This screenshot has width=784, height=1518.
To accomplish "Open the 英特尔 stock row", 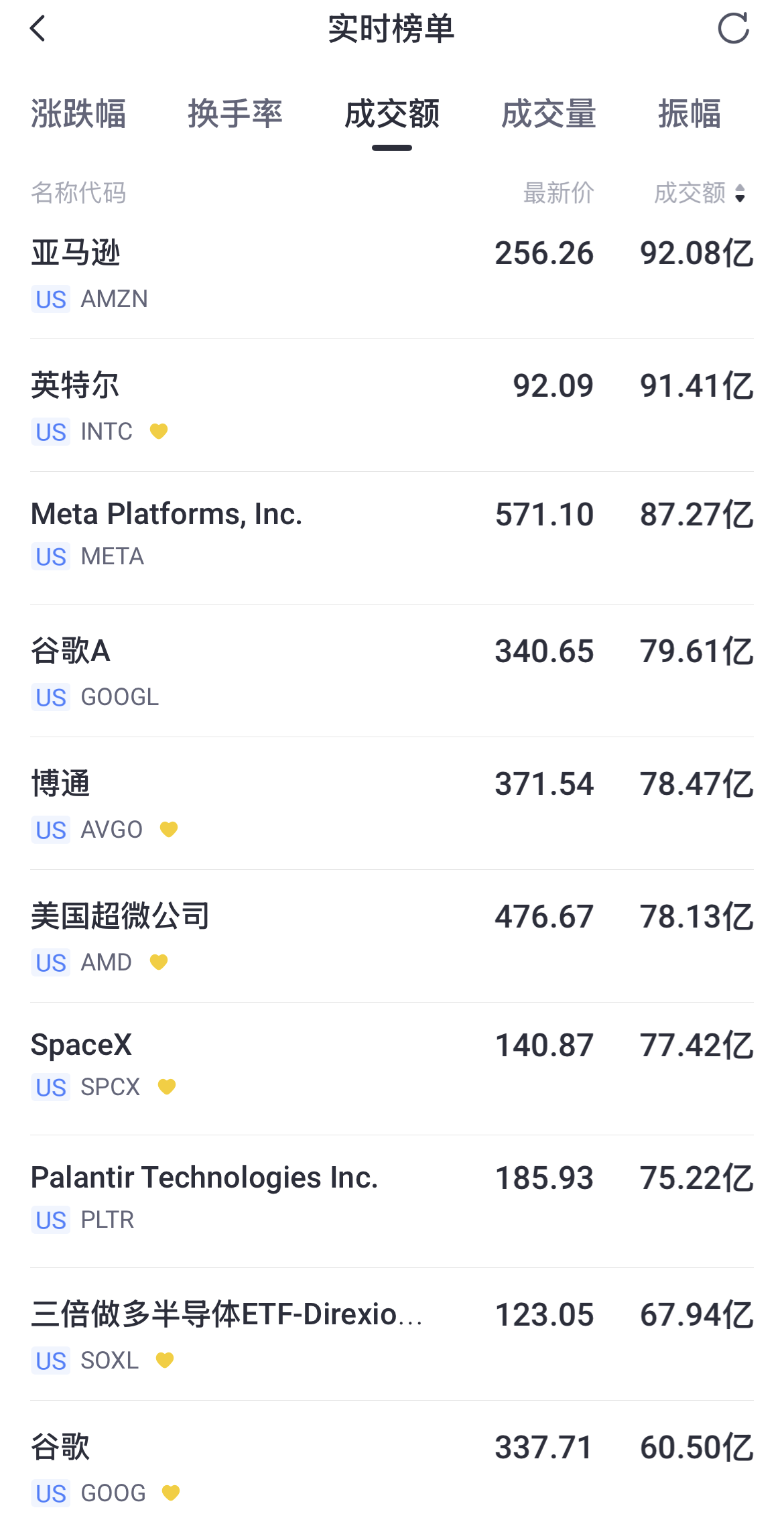I will pyautogui.click(x=392, y=405).
